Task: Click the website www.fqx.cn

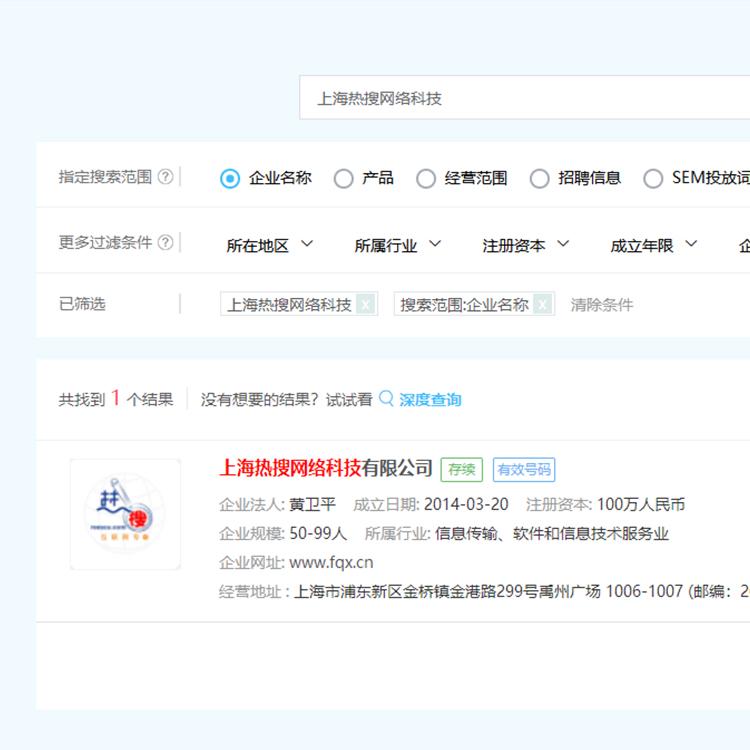Action: click(x=331, y=562)
